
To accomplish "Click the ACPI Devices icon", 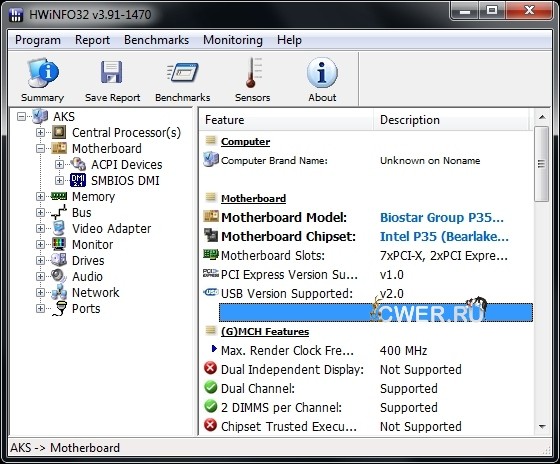I will (x=78, y=164).
